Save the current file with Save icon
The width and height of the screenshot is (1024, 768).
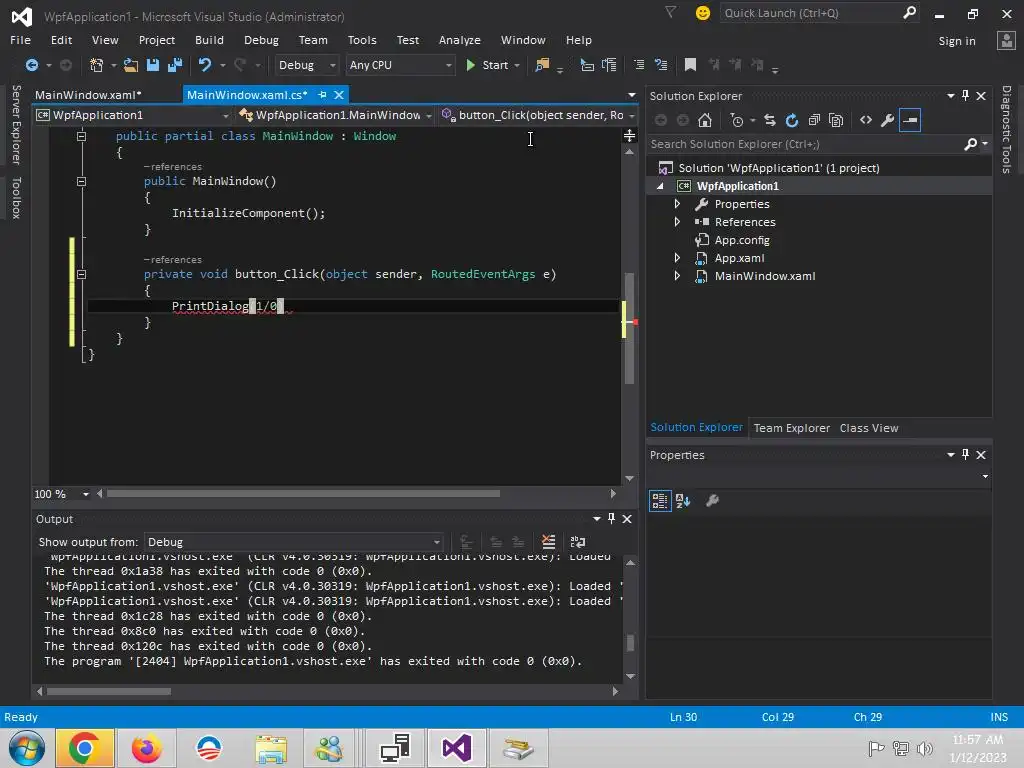pos(153,65)
